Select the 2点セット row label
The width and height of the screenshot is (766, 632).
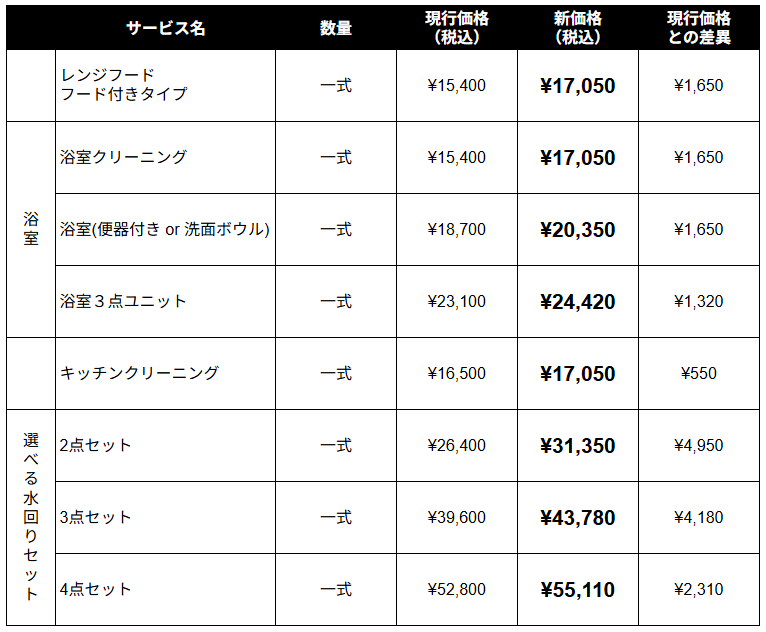pyautogui.click(x=96, y=445)
